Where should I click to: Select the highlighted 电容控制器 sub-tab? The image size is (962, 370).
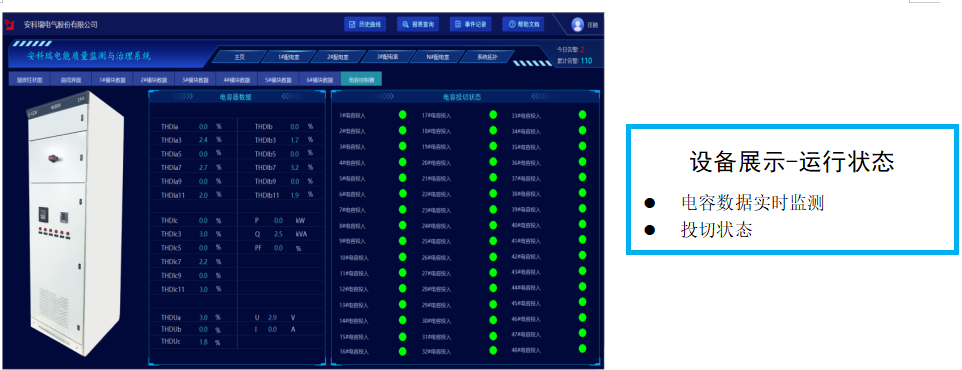click(x=361, y=79)
